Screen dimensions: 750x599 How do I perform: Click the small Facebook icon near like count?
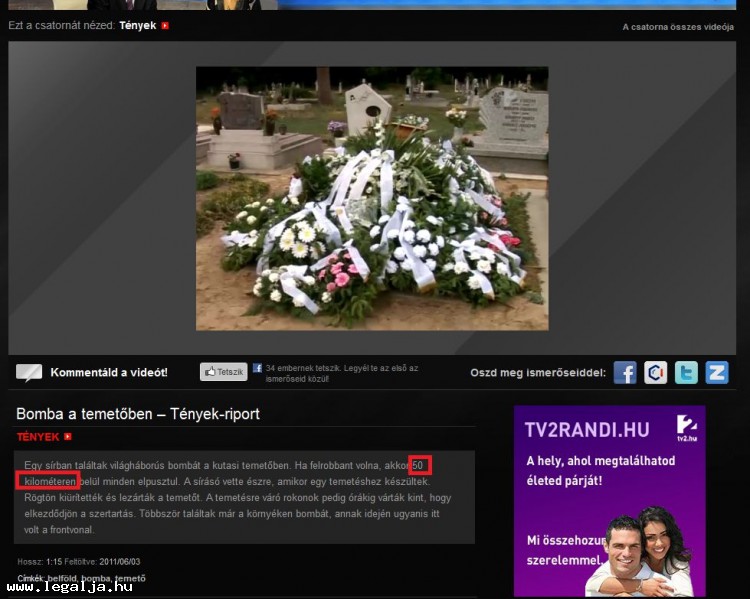257,368
